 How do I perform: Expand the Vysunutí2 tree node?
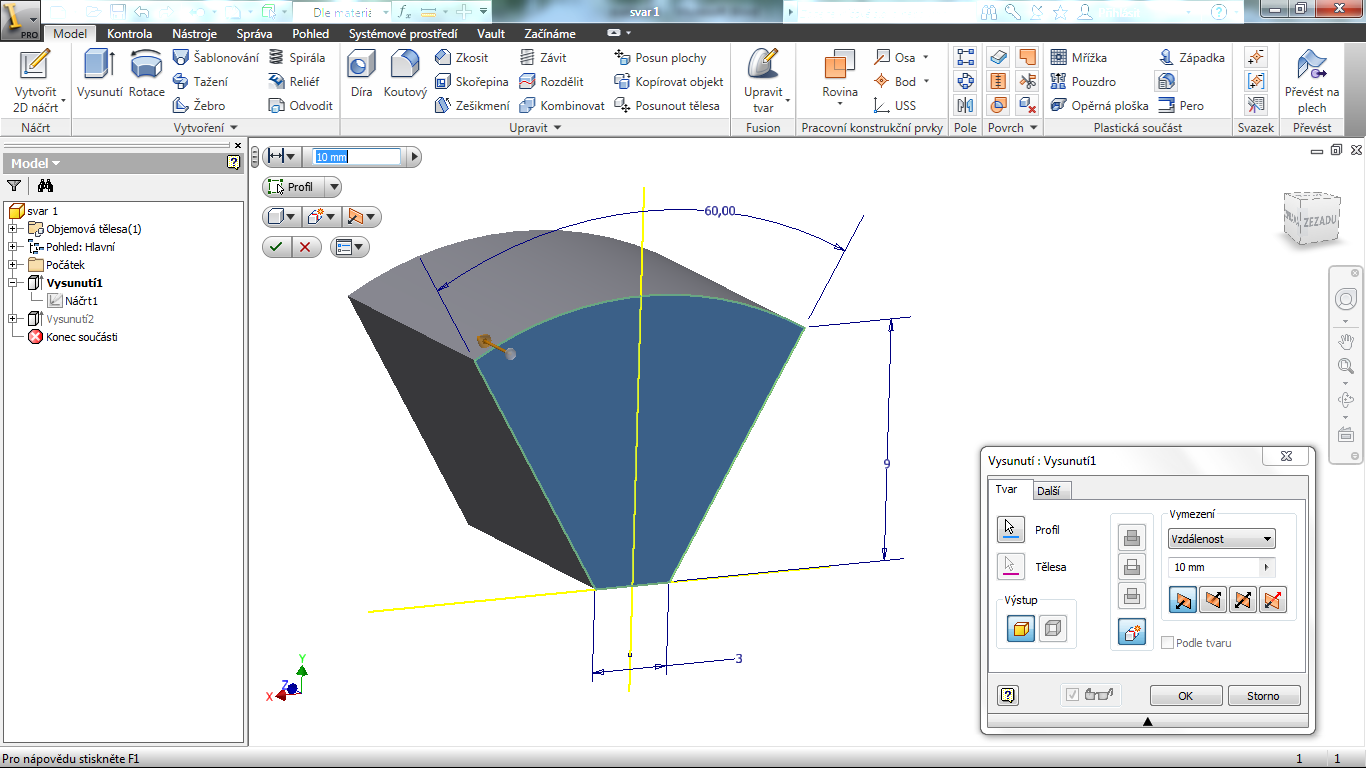point(13,319)
